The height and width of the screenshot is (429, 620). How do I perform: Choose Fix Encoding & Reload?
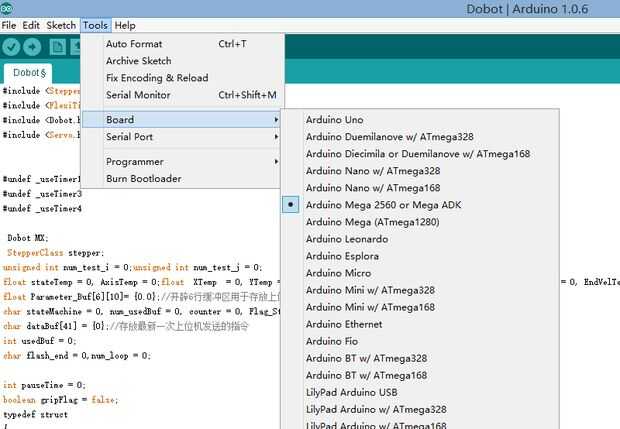182,78
